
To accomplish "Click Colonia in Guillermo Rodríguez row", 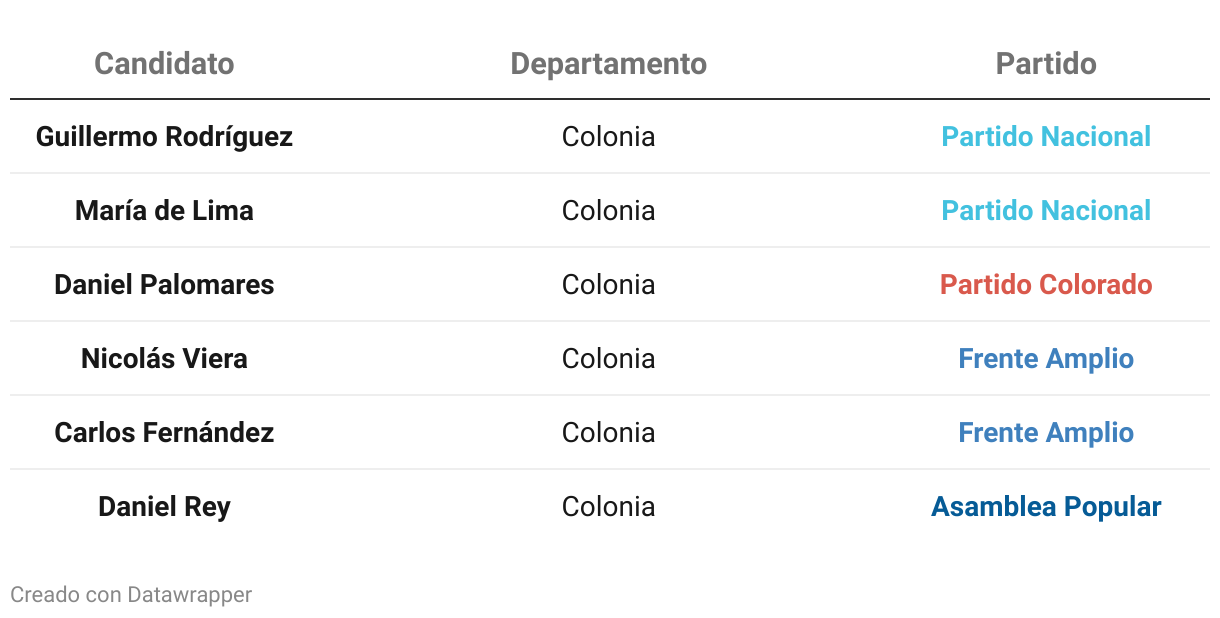I will pyautogui.click(x=608, y=137).
